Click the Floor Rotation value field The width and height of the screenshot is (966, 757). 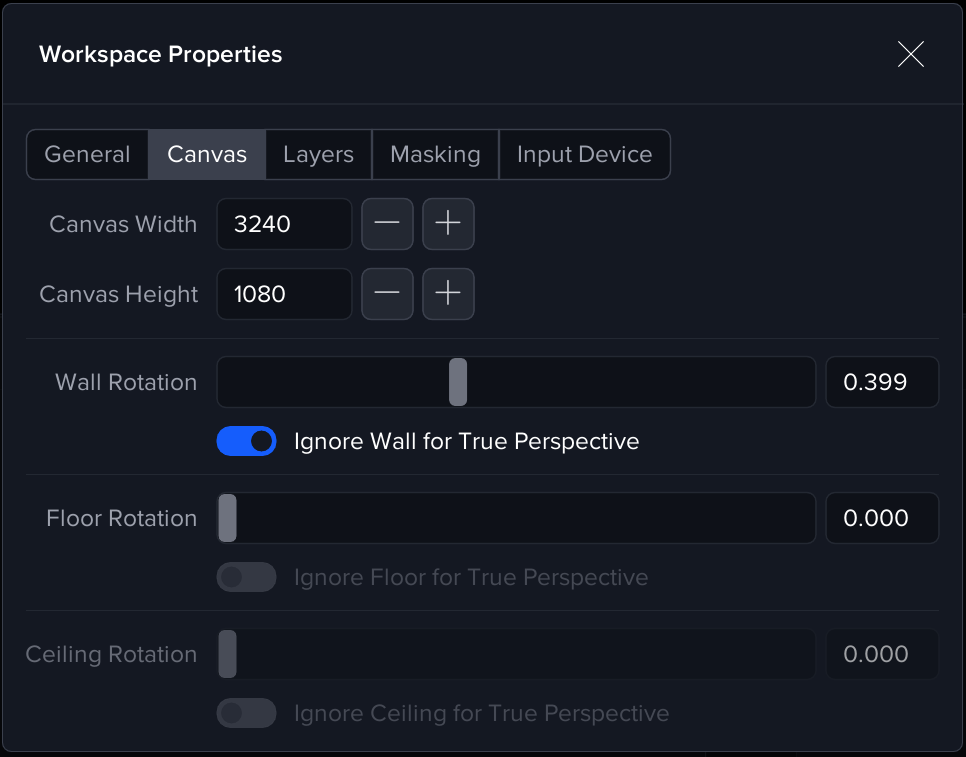pos(881,518)
